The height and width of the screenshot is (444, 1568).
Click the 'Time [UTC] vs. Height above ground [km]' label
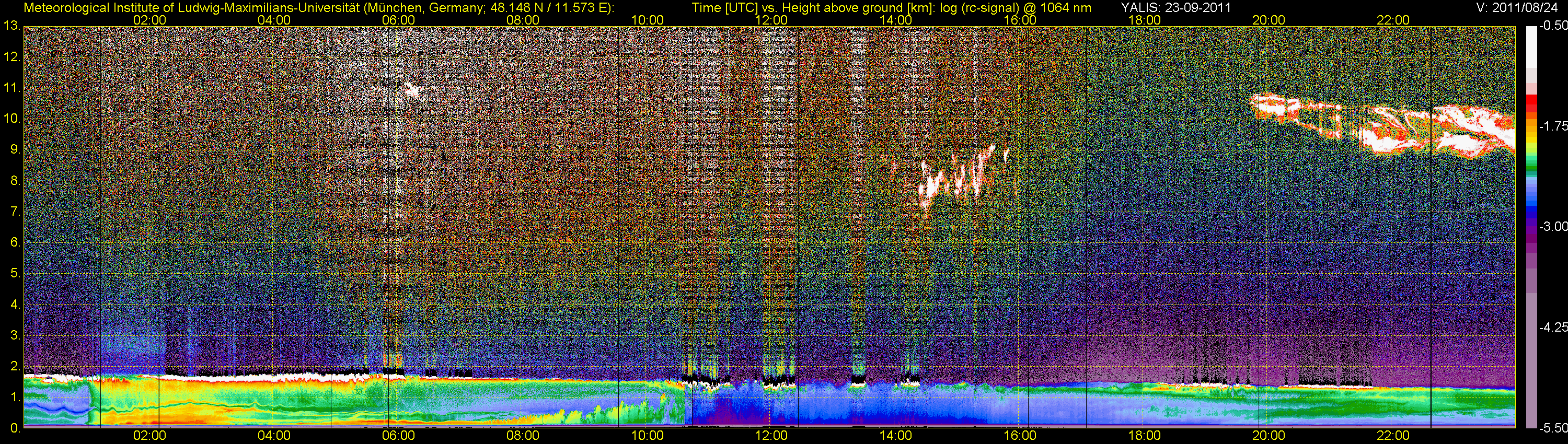point(813,7)
